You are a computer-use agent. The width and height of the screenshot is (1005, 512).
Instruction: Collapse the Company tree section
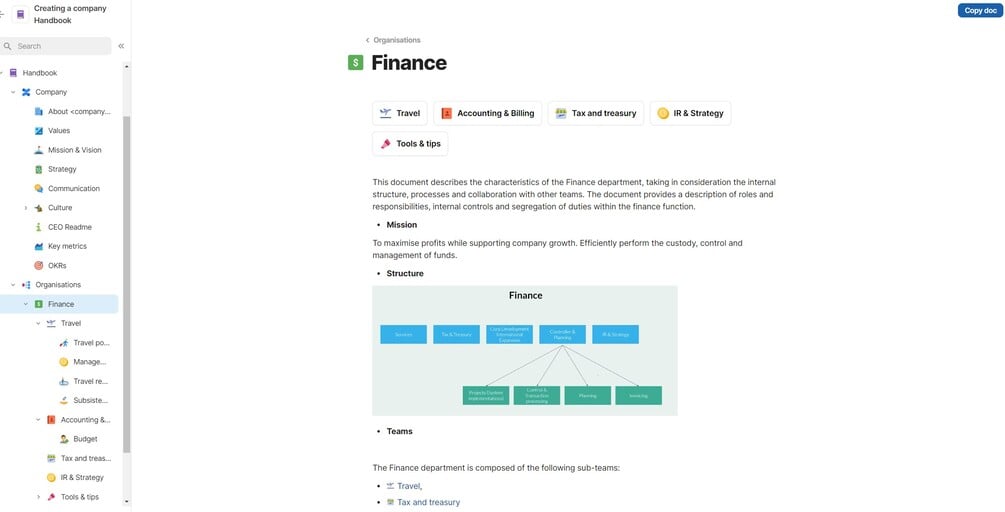[x=13, y=92]
